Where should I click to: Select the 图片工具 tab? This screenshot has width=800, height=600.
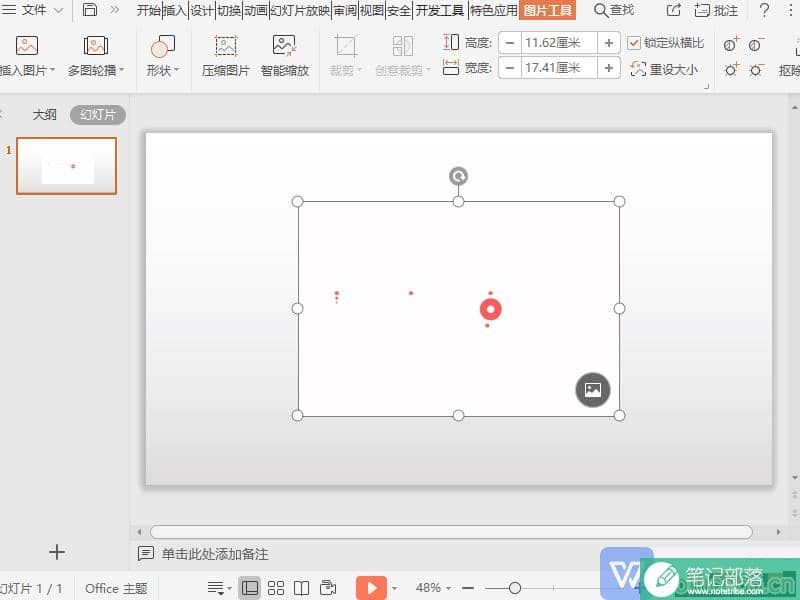pos(547,10)
